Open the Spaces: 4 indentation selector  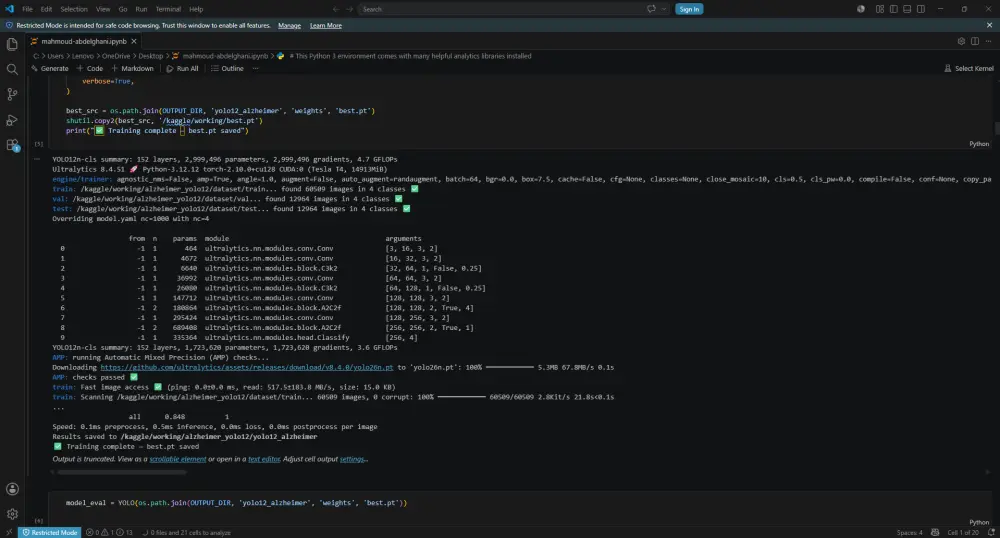click(909, 532)
